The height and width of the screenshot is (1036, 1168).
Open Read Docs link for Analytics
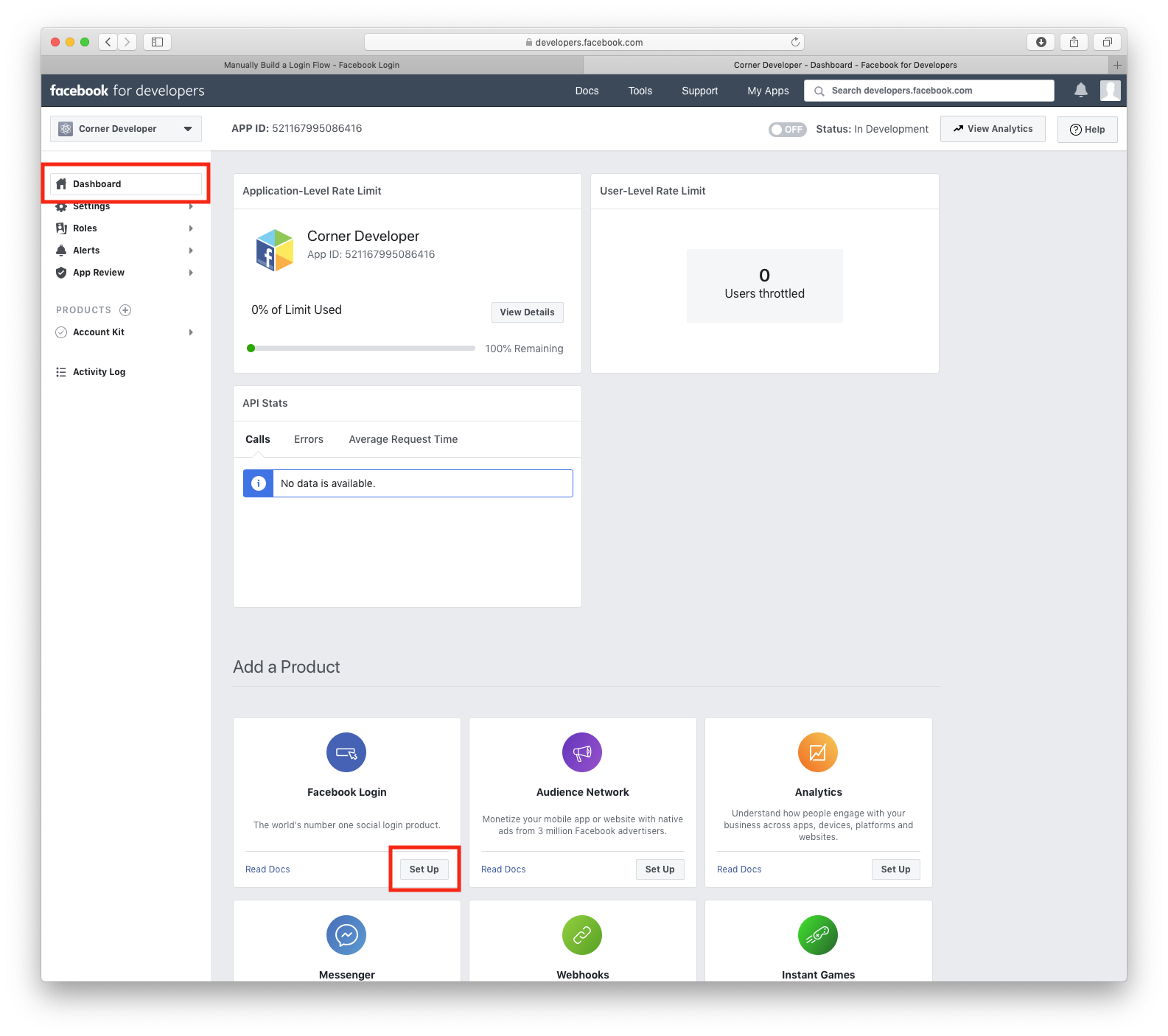coord(739,869)
